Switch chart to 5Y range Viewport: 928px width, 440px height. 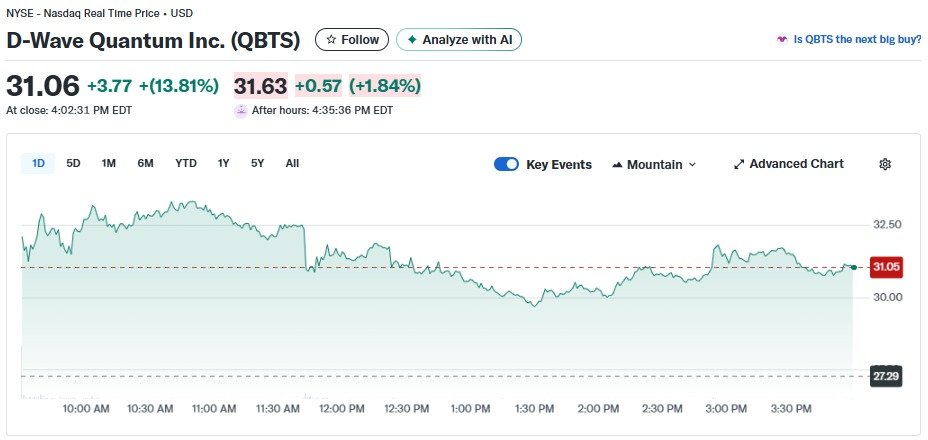point(258,163)
